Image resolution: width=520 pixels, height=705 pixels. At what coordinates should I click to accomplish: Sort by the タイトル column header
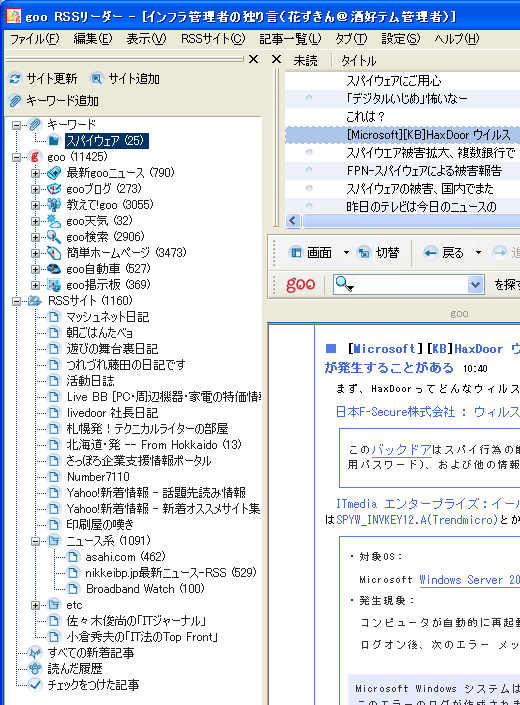pyautogui.click(x=359, y=60)
